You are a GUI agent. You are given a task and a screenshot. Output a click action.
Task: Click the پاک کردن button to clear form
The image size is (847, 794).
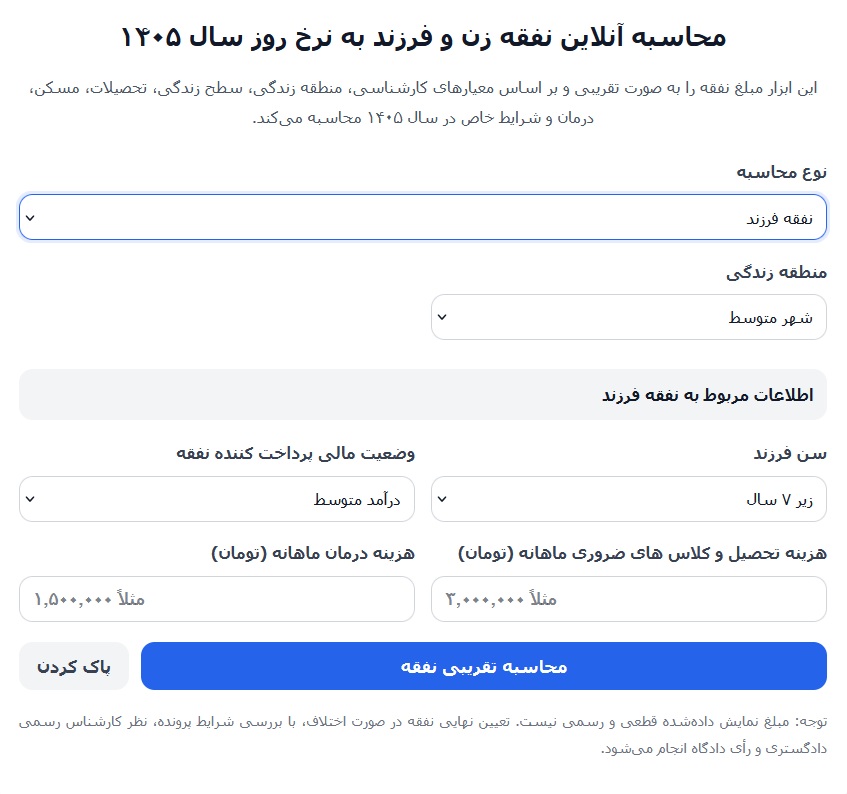[x=73, y=666]
